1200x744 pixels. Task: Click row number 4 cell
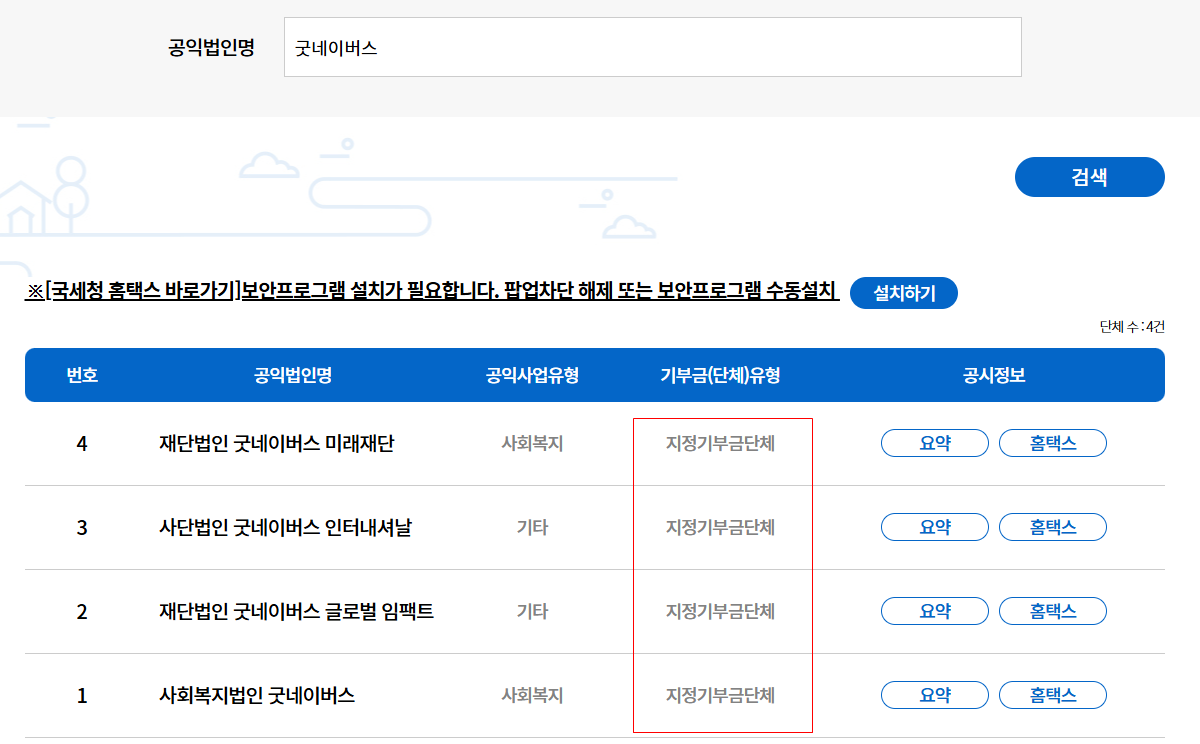(82, 443)
